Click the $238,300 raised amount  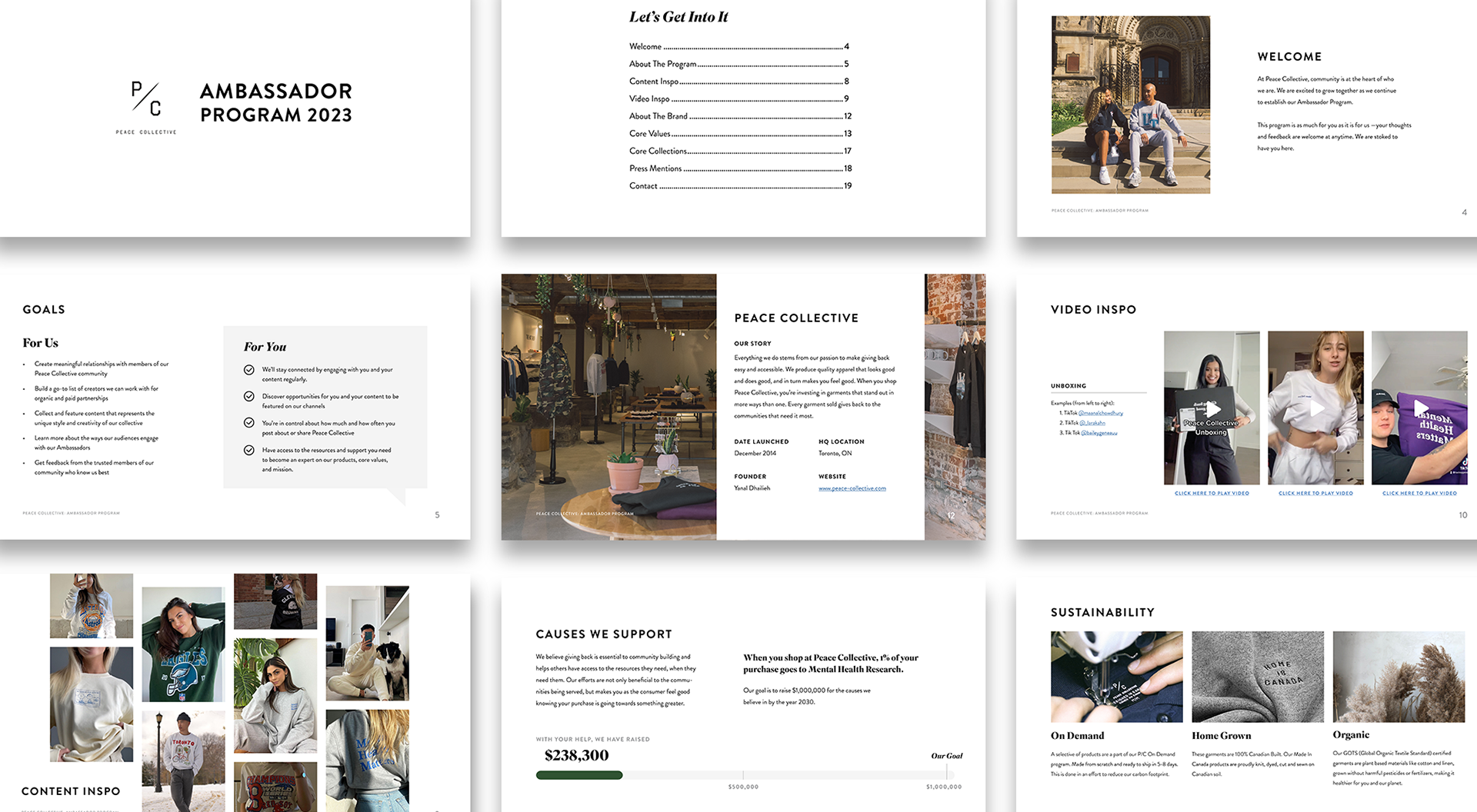[576, 756]
